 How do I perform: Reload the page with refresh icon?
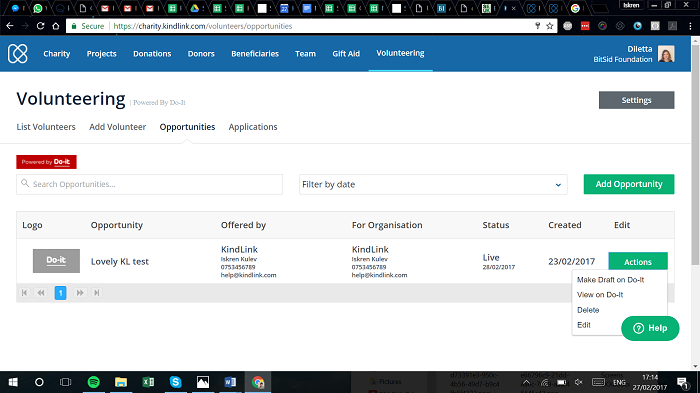pyautogui.click(x=40, y=26)
